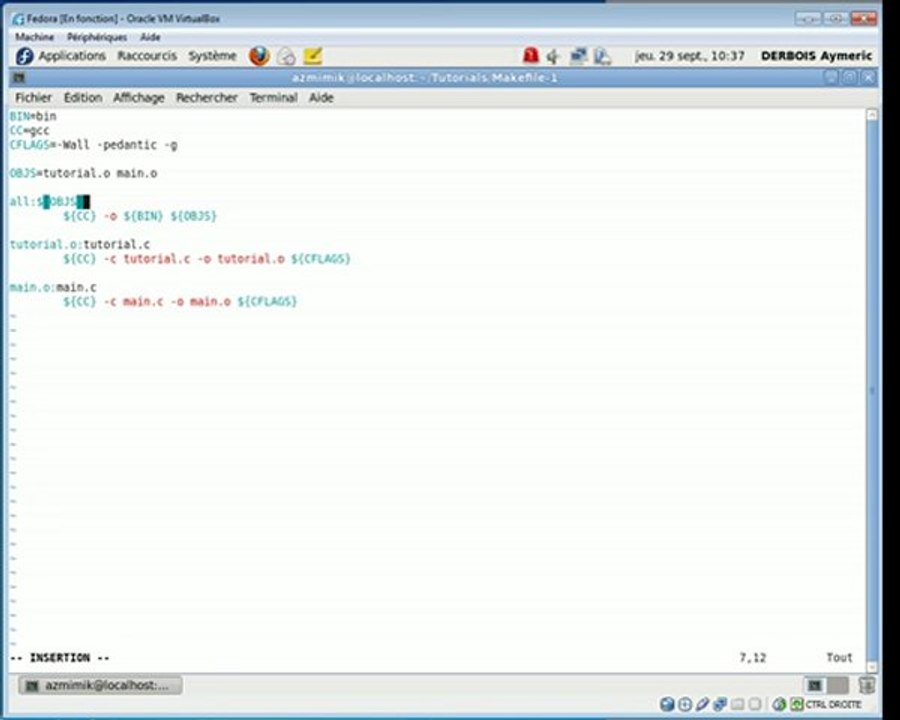Screen dimensions: 900x720
Task: Click the 7,12 cursor position indicator
Action: (x=752, y=657)
